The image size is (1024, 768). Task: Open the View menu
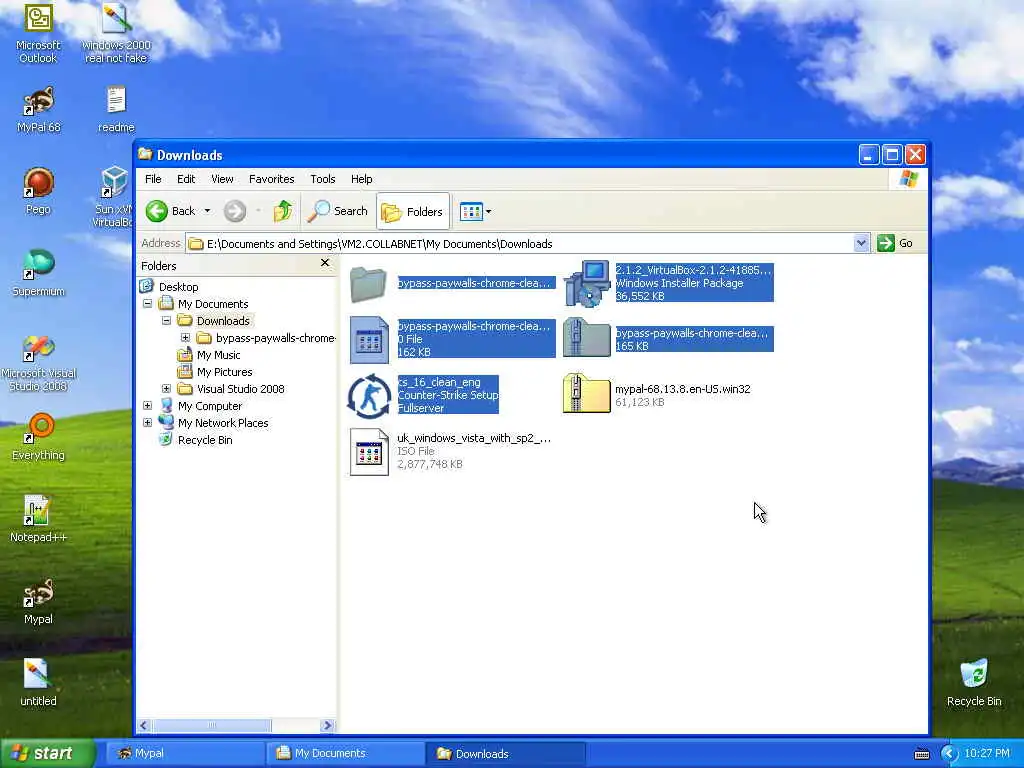[222, 179]
